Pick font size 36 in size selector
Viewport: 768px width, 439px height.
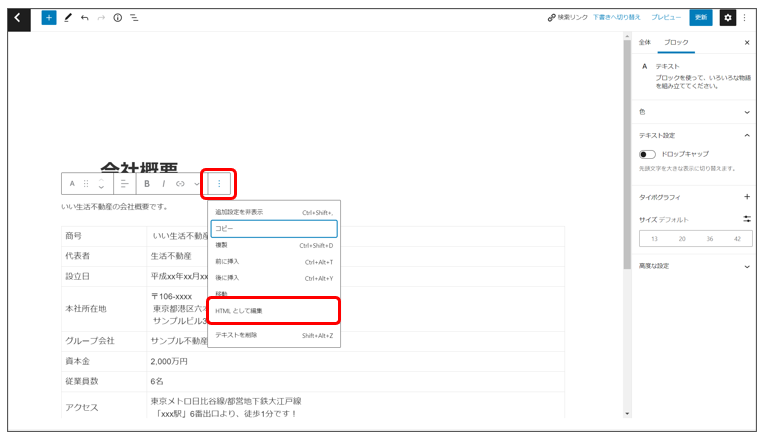710,239
